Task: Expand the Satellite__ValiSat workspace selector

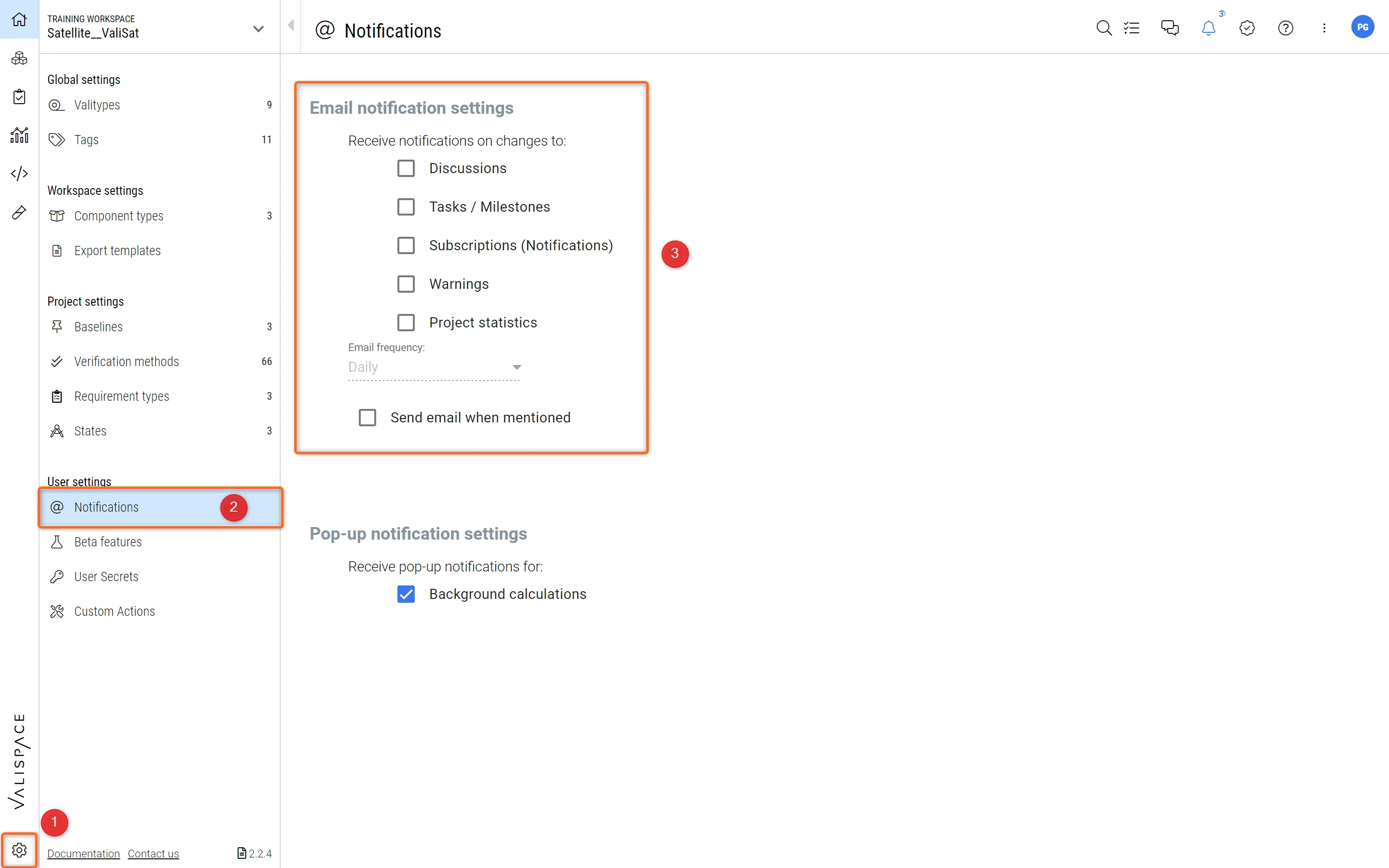Action: (x=259, y=29)
